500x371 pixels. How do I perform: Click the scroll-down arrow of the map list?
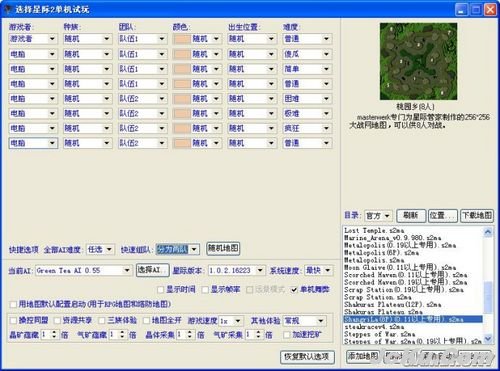tap(488, 339)
